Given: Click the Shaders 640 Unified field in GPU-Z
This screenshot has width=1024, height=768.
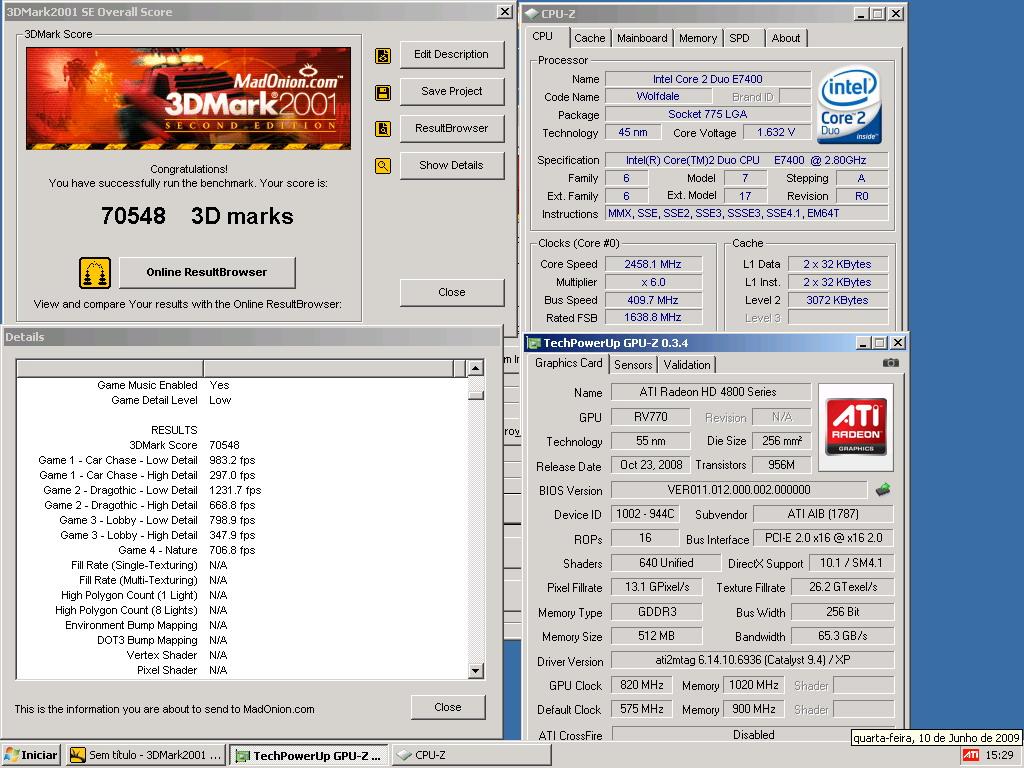Looking at the screenshot, I should tap(666, 563).
